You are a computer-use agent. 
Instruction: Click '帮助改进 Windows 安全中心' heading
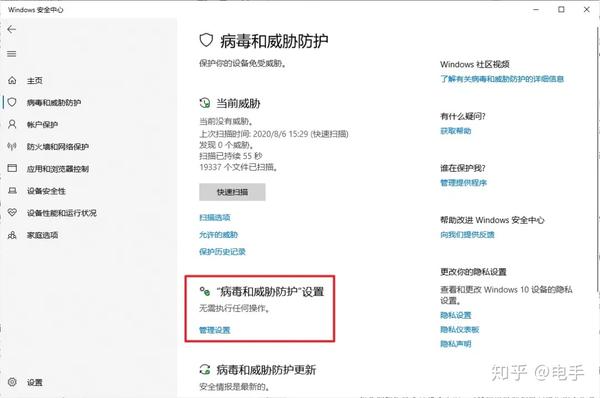click(492, 220)
